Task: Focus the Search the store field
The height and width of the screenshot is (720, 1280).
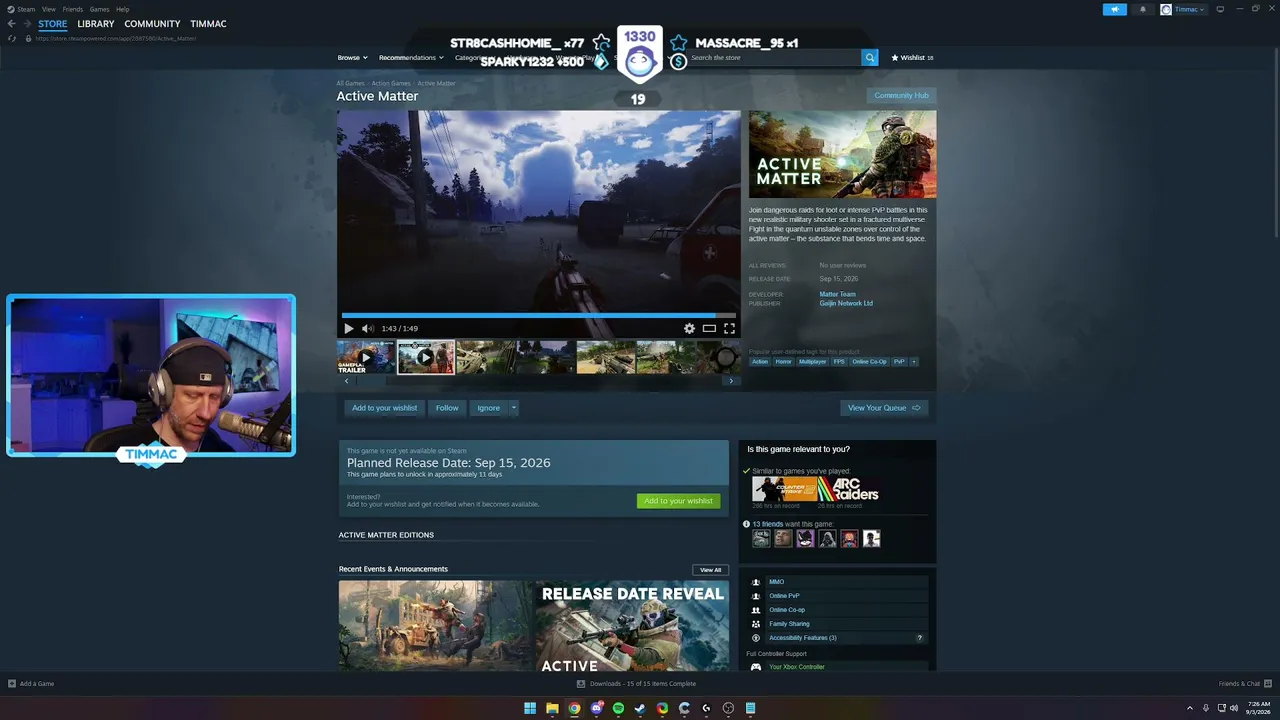Action: pos(773,58)
